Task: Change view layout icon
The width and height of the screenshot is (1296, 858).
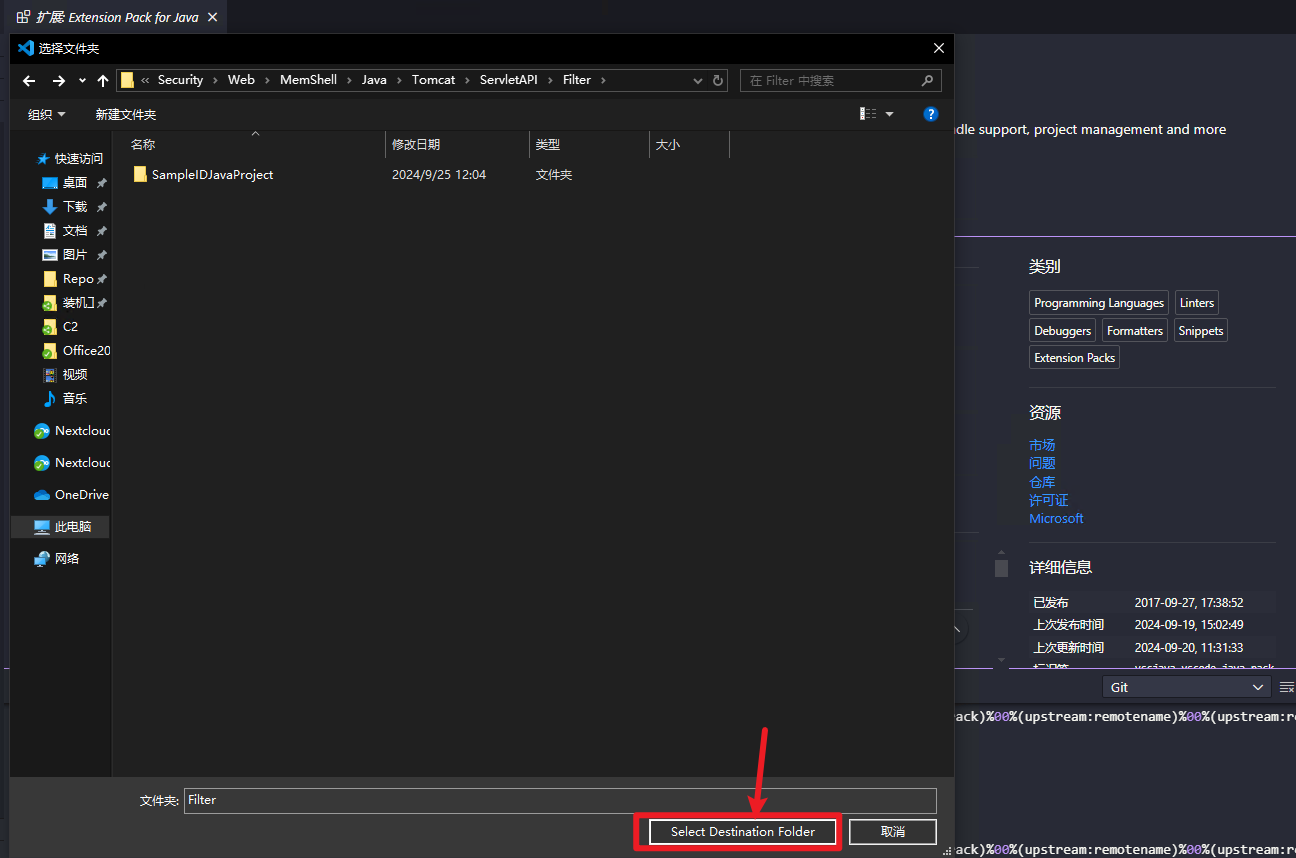Action: 868,114
